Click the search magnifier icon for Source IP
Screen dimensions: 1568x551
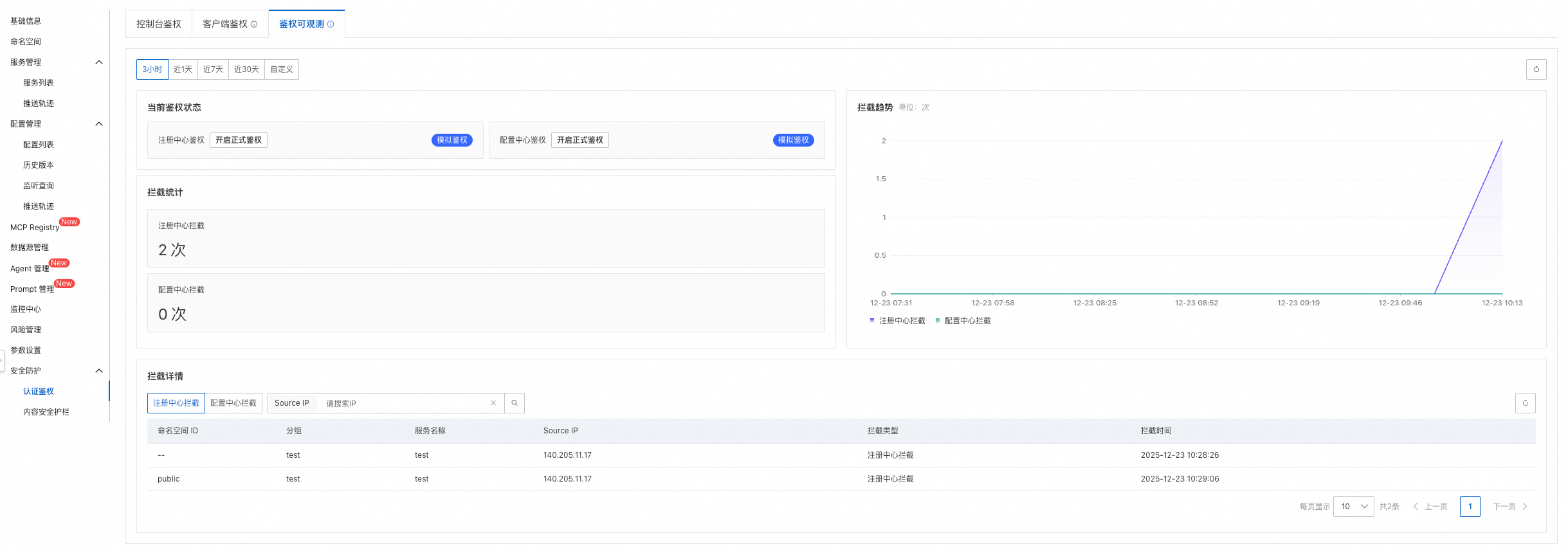point(515,403)
